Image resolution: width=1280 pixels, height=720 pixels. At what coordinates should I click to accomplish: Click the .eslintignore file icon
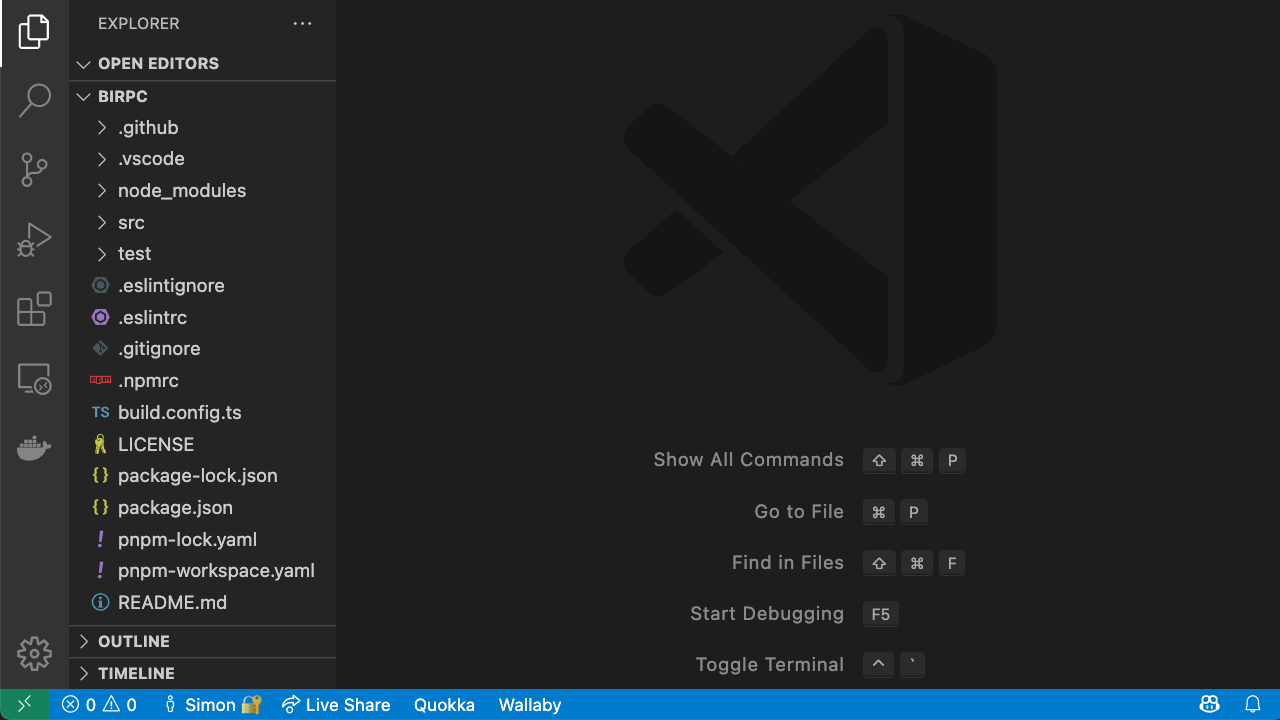100,286
